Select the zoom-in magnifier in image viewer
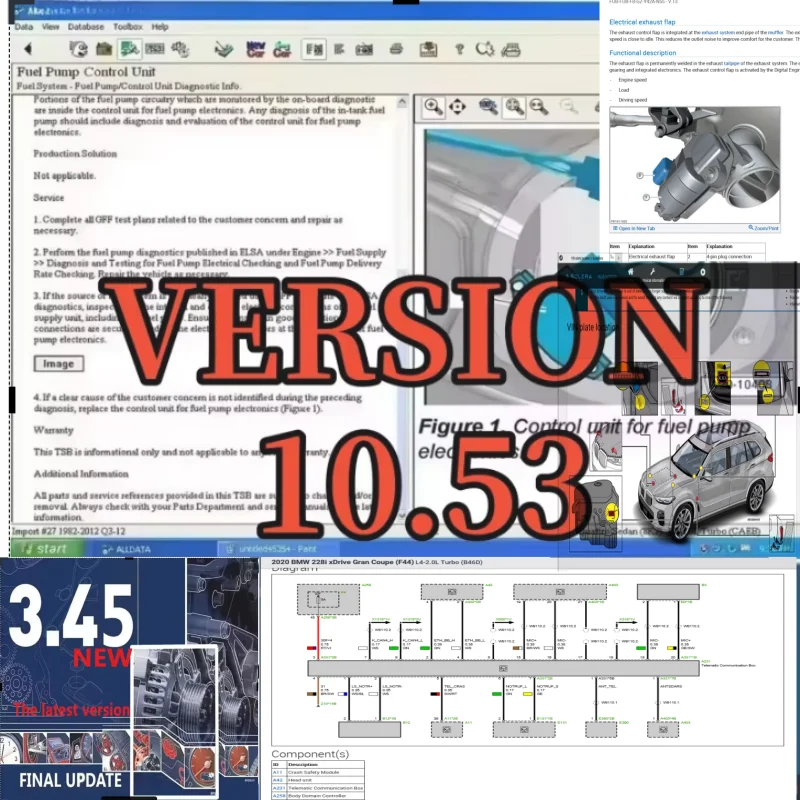This screenshot has width=800, height=800. [433, 107]
